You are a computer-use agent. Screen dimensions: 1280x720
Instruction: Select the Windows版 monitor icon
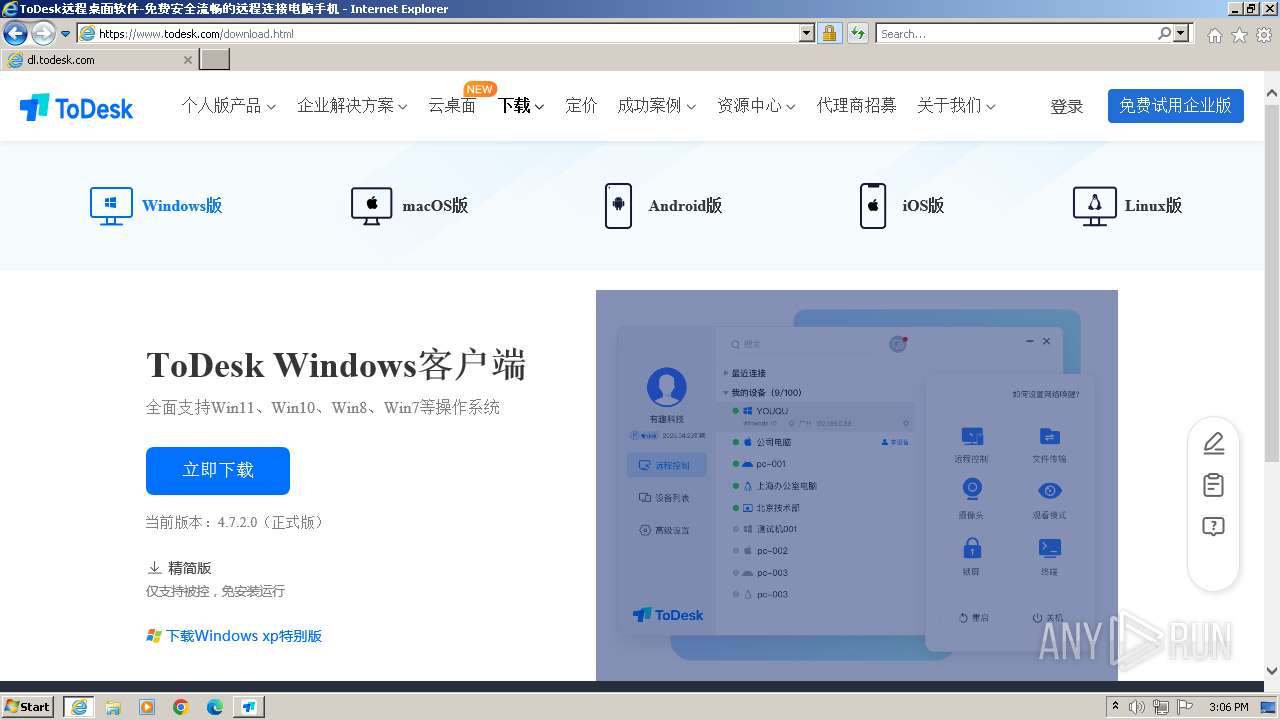[111, 206]
